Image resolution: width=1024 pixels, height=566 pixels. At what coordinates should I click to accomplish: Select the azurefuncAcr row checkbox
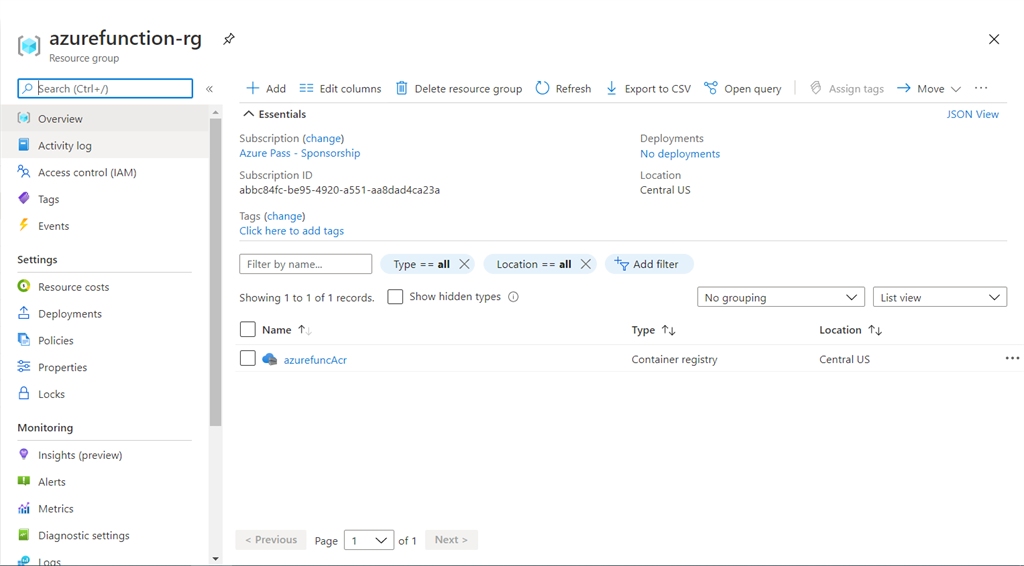[248, 358]
